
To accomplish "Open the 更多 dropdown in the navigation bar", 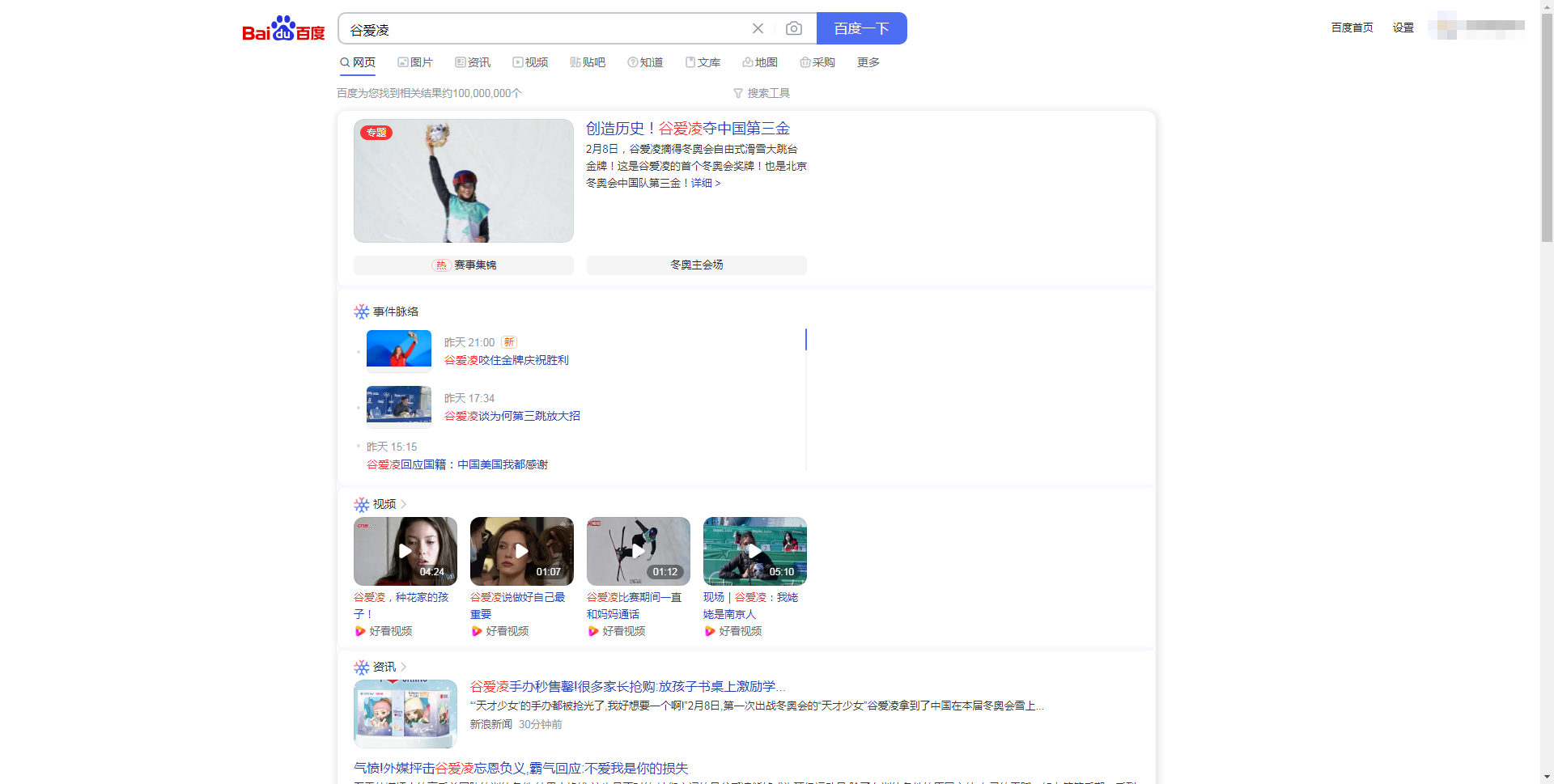I will 867,61.
